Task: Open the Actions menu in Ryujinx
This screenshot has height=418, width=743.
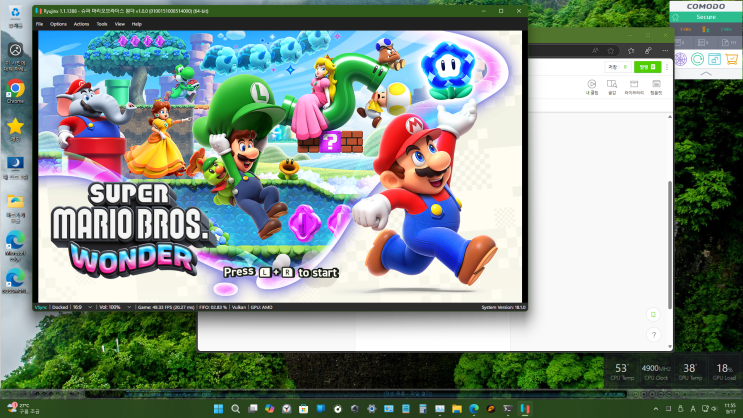Action: 81,24
